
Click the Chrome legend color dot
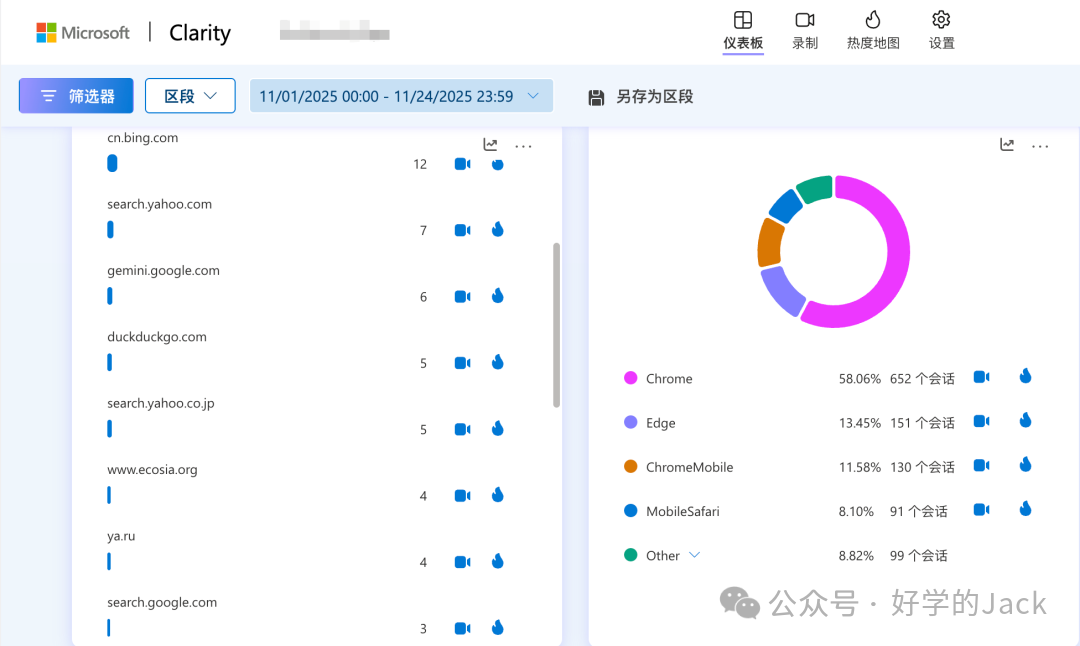630,377
